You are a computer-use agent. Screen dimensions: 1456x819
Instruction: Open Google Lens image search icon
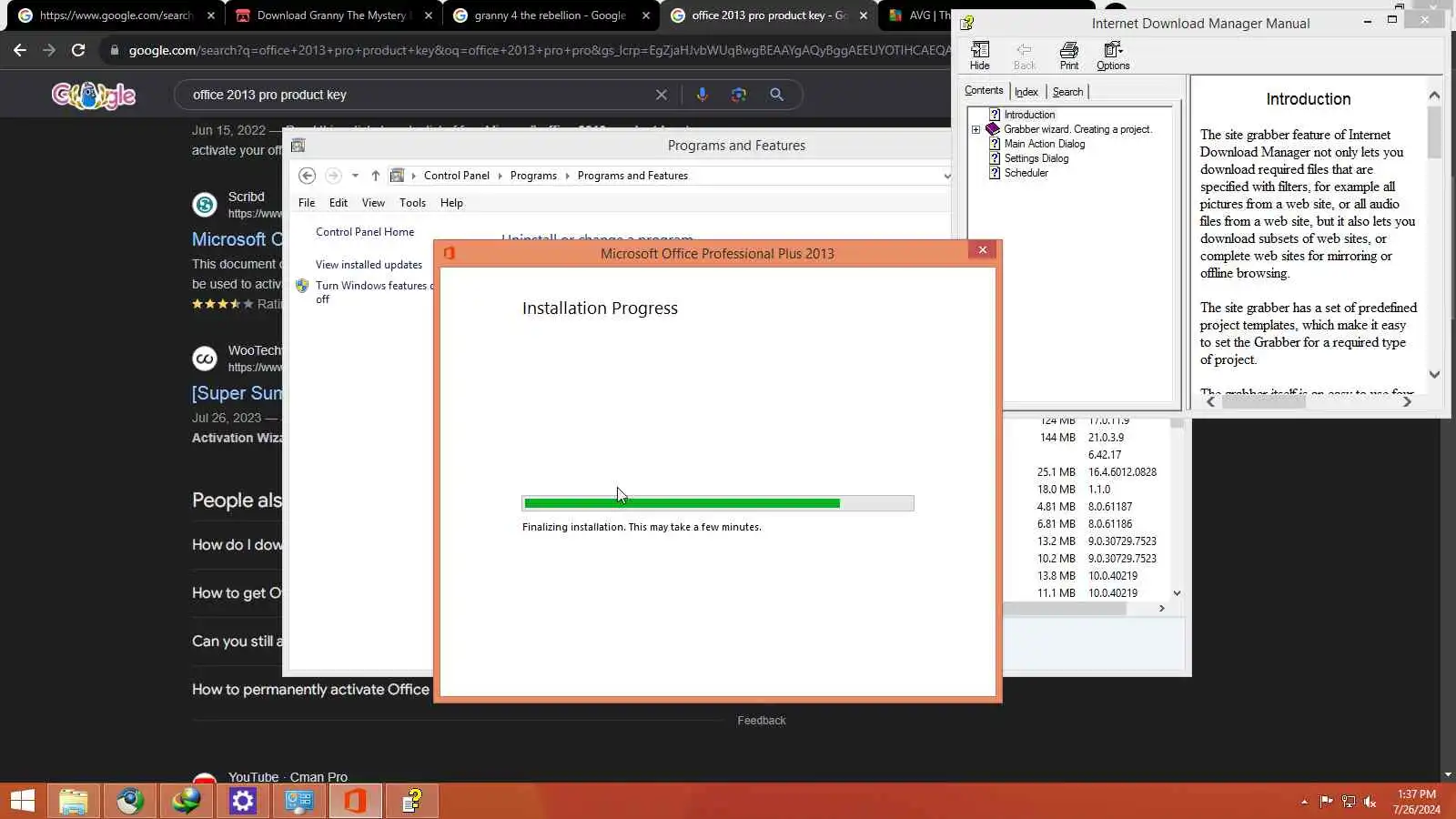pyautogui.click(x=739, y=95)
